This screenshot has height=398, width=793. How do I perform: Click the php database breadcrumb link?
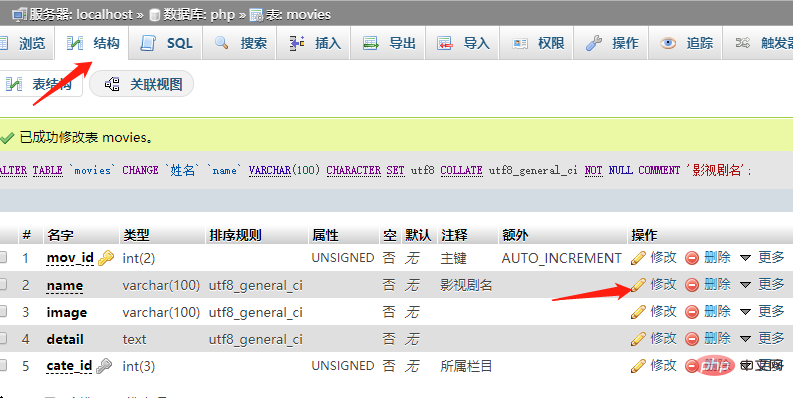223,15
